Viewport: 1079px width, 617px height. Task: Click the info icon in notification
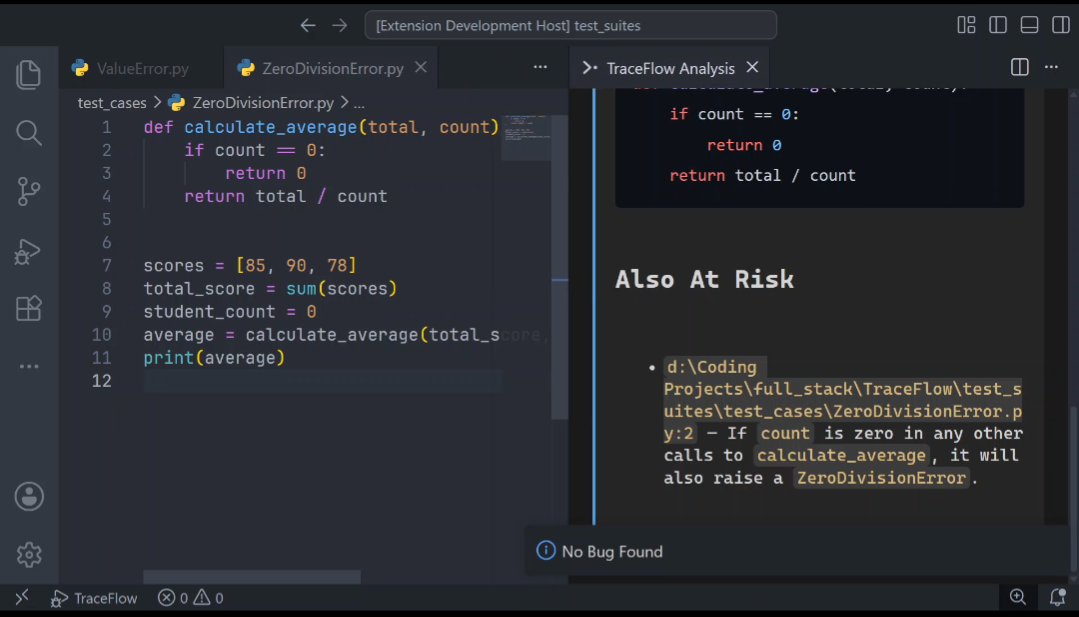[546, 551]
